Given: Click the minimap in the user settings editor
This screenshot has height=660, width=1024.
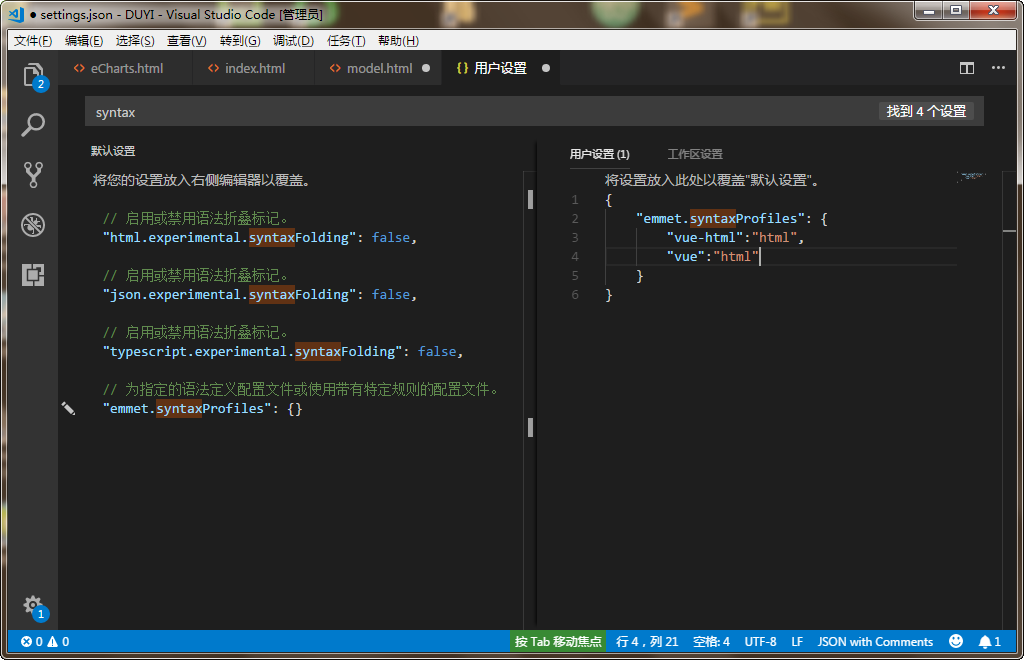Looking at the screenshot, I should coord(972,176).
